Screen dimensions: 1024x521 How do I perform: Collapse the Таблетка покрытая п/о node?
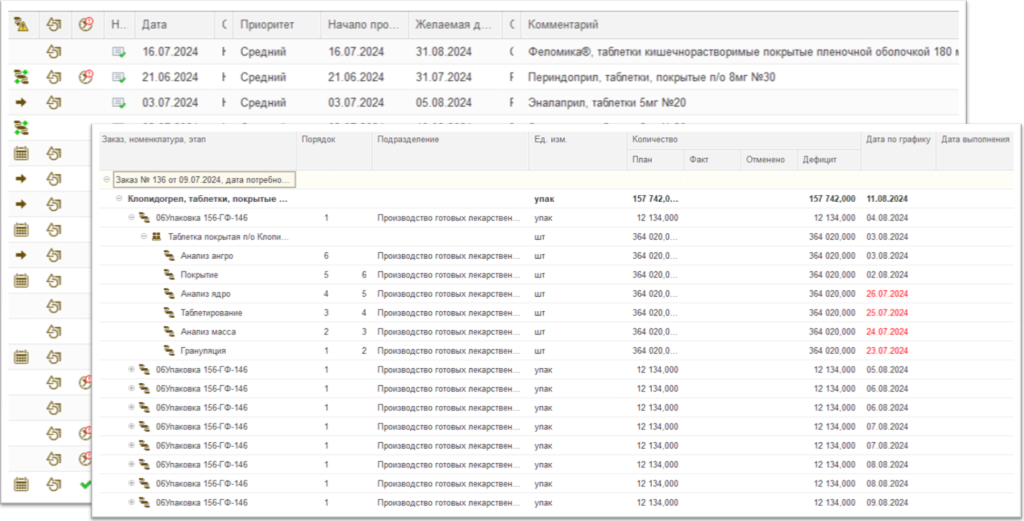(144, 237)
